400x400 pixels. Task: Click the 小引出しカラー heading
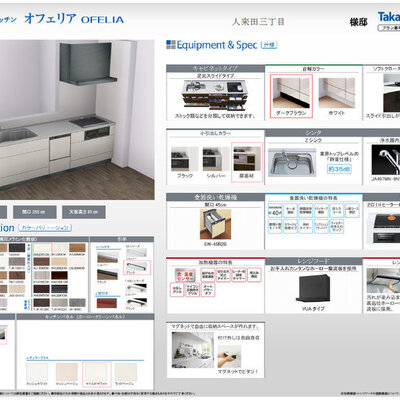coord(215,133)
